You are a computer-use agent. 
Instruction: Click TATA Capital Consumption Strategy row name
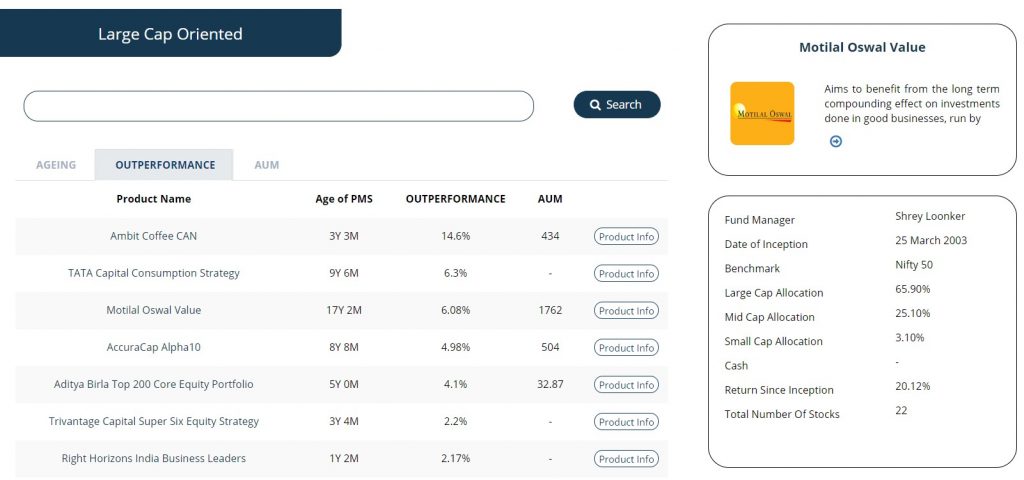pyautogui.click(x=153, y=273)
